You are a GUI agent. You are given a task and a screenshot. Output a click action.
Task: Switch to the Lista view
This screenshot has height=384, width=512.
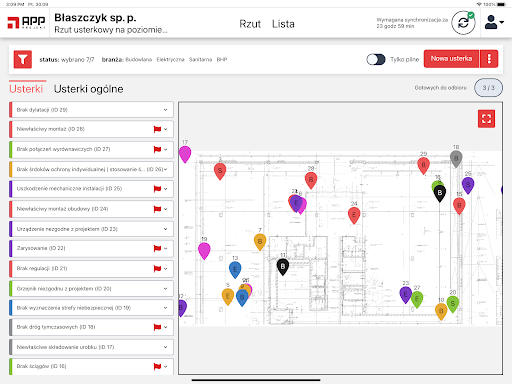pos(283,24)
